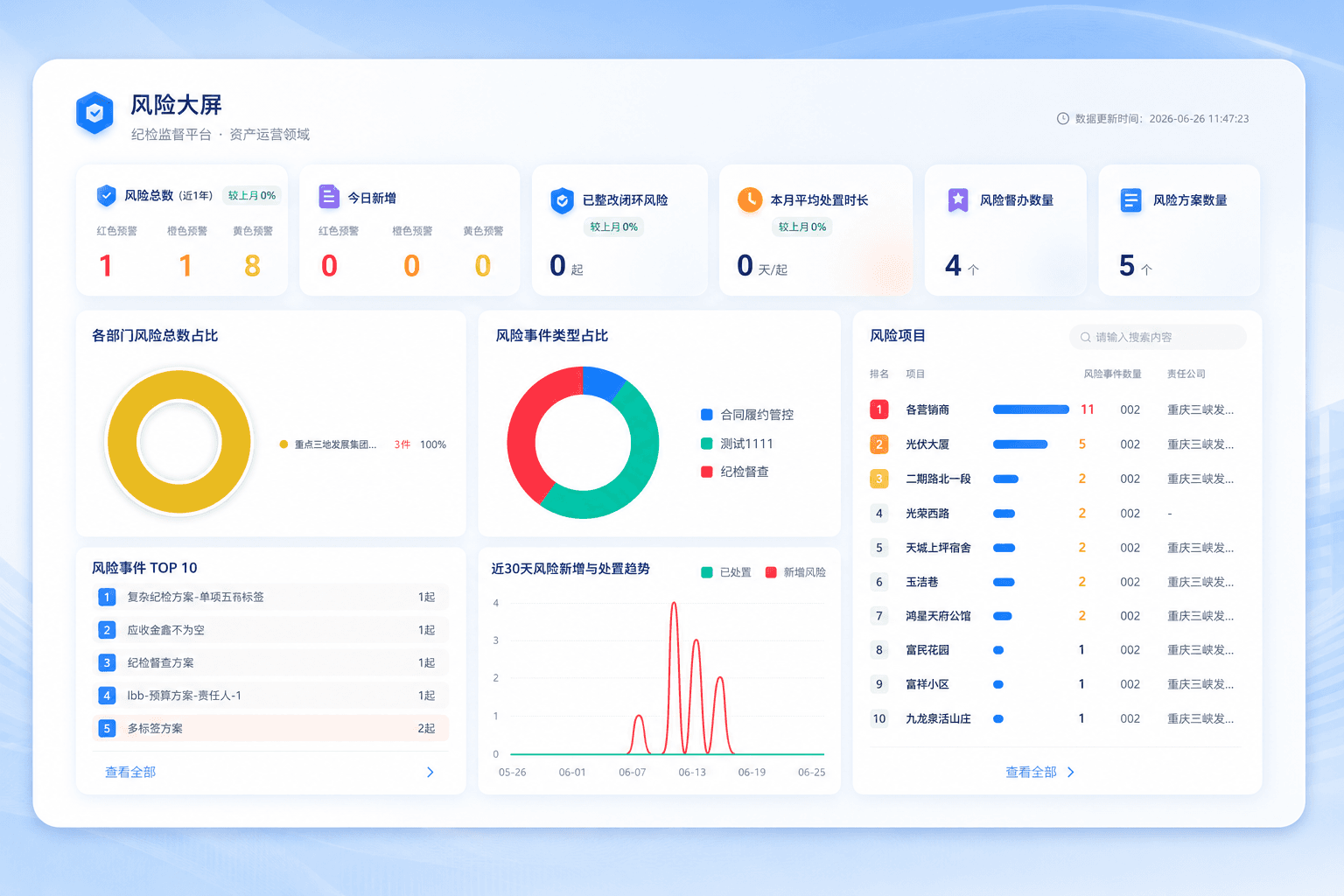Click the 各营销商 progress bar
The width and height of the screenshot is (1344, 896).
click(1031, 409)
